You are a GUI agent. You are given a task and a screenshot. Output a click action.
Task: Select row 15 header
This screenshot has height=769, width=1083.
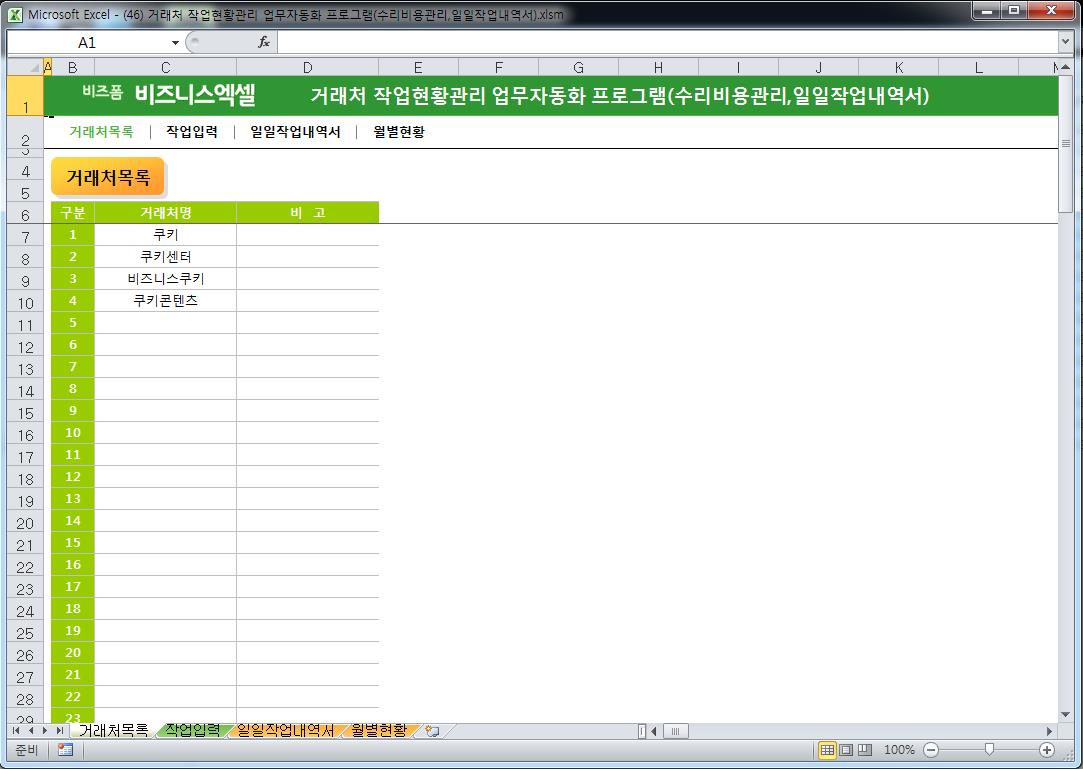tap(25, 412)
